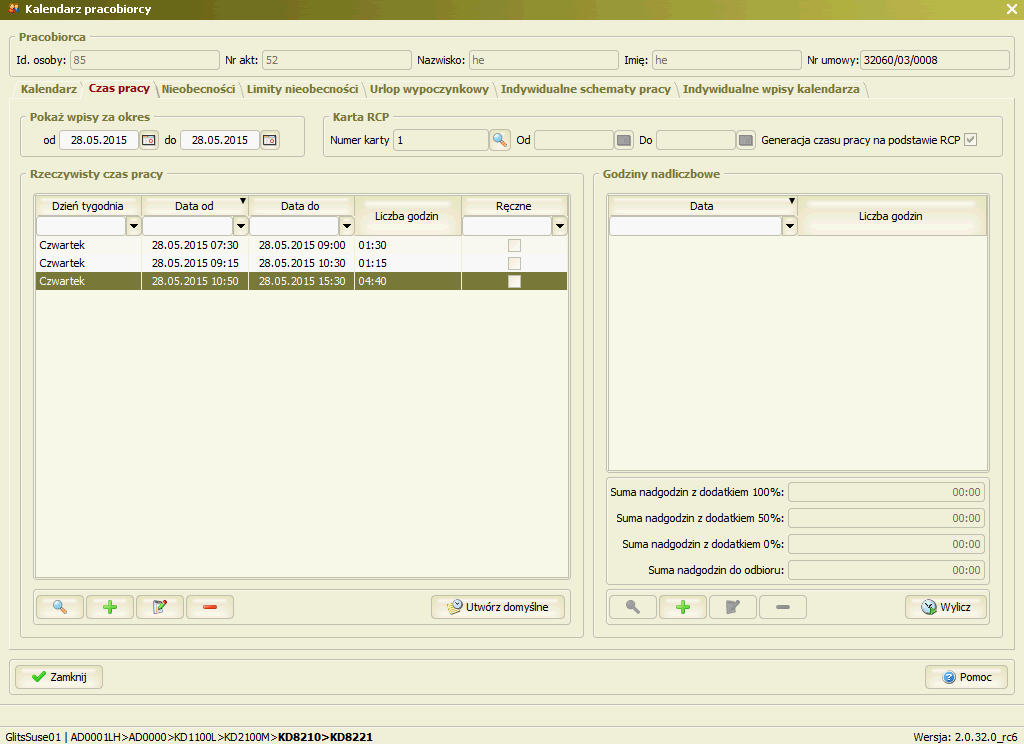The width and height of the screenshot is (1024, 744).
Task: Click Zamknij button
Action: click(59, 677)
